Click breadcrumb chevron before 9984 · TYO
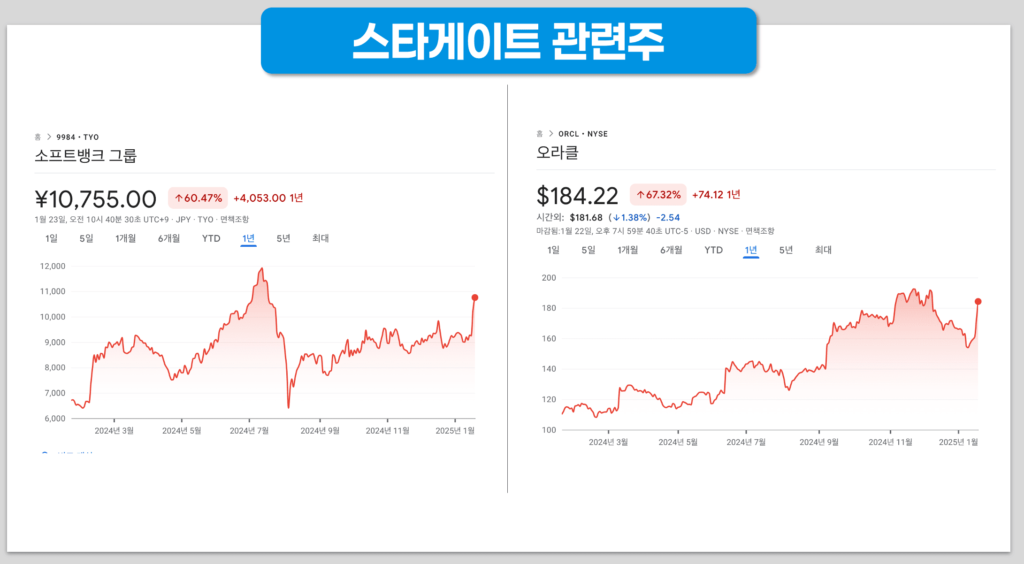The height and width of the screenshot is (564, 1024). point(48,137)
